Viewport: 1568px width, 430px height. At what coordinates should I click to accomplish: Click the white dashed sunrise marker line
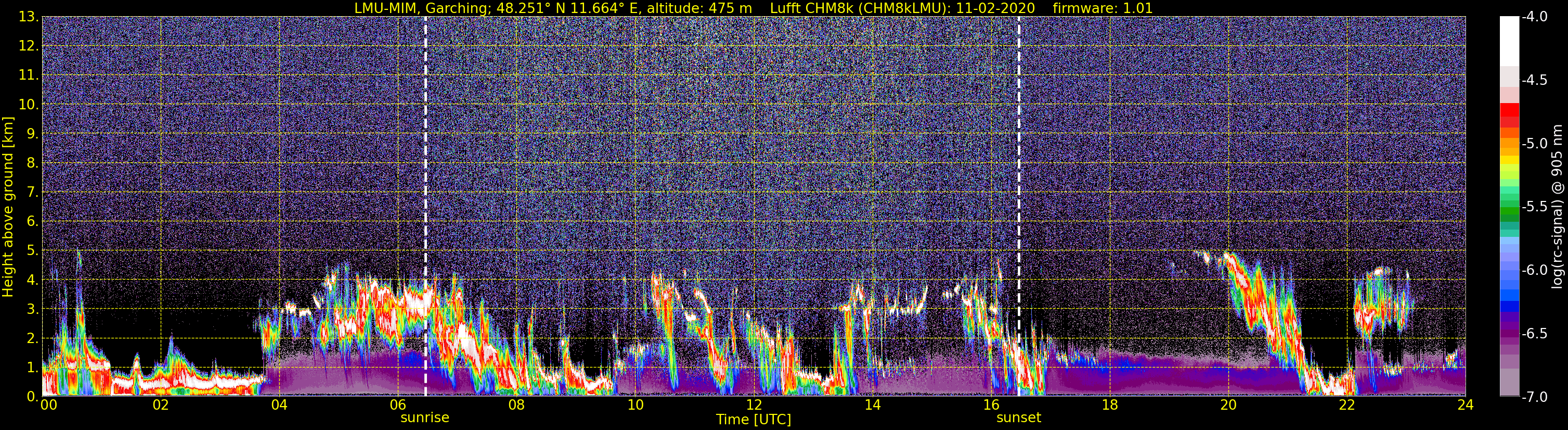425,207
